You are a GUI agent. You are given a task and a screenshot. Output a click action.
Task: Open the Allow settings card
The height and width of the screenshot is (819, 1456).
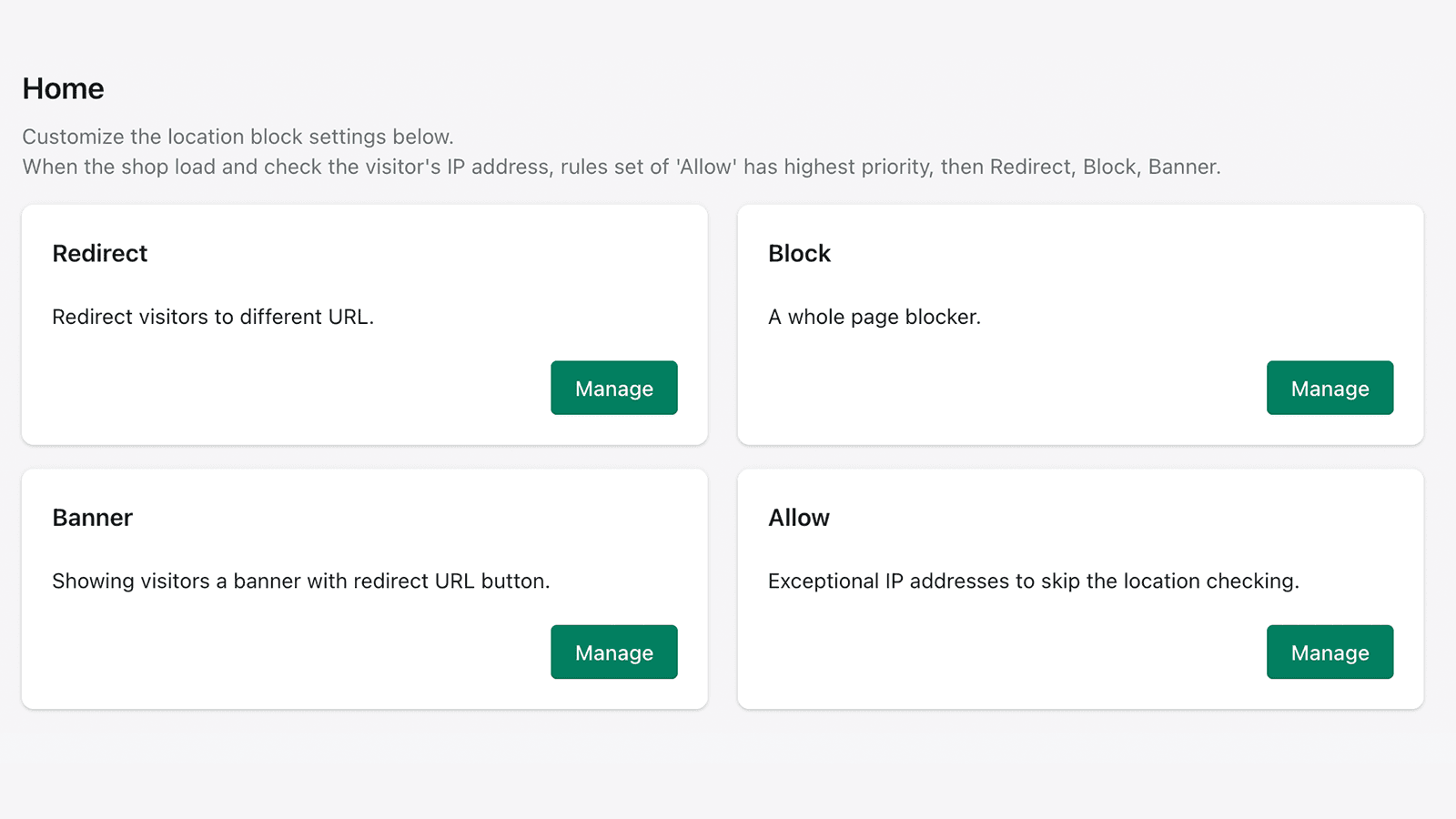[x=1081, y=589]
